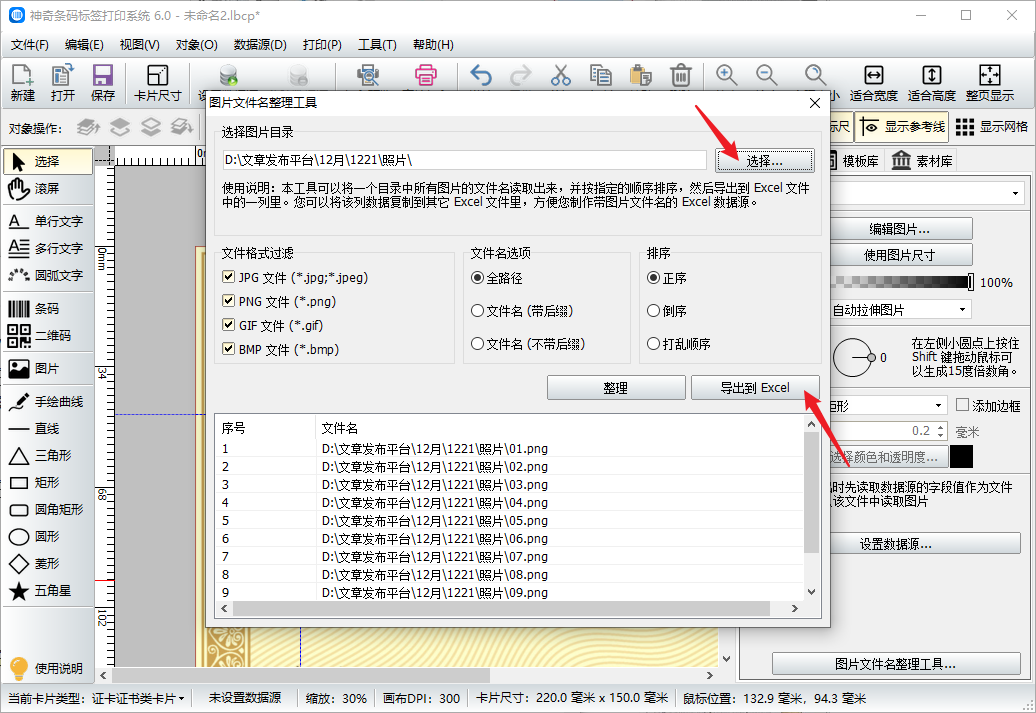Toggle 显示参考线 guide lines button
Screen dimensions: 1036x713
click(x=902, y=127)
